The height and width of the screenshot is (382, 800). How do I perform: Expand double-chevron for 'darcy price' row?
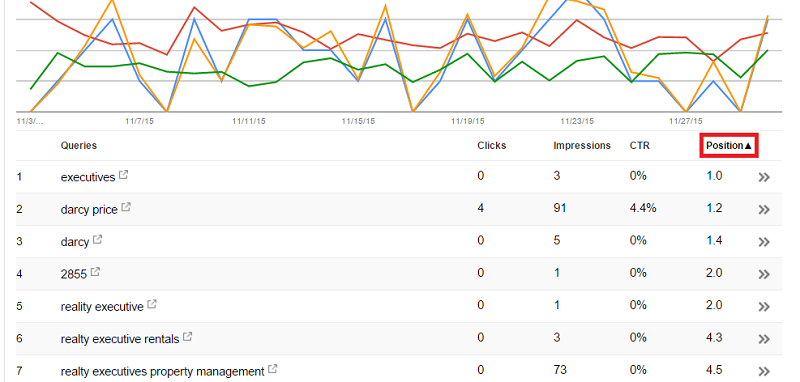[x=764, y=210]
